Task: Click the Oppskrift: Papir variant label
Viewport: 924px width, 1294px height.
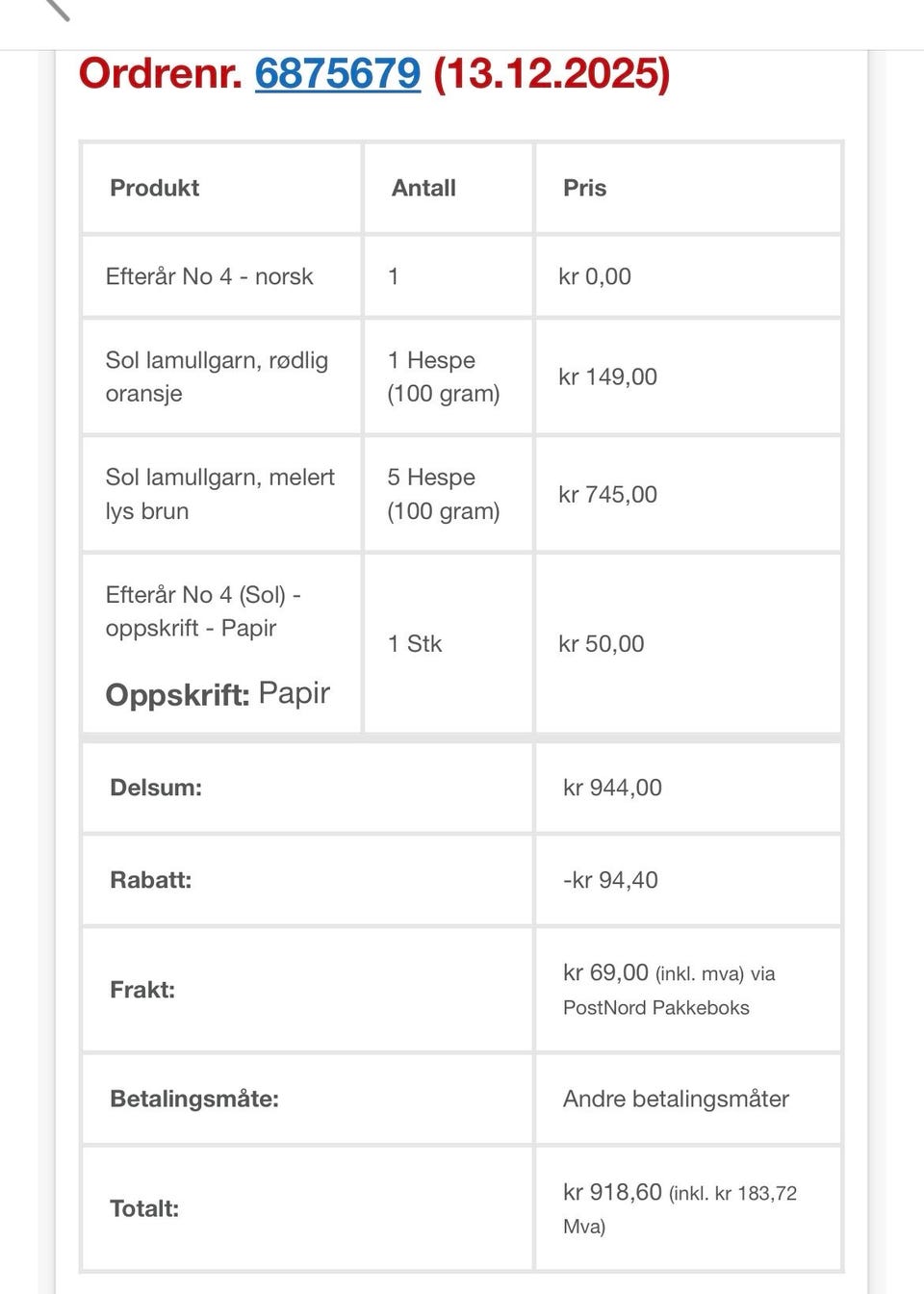Action: tap(218, 694)
